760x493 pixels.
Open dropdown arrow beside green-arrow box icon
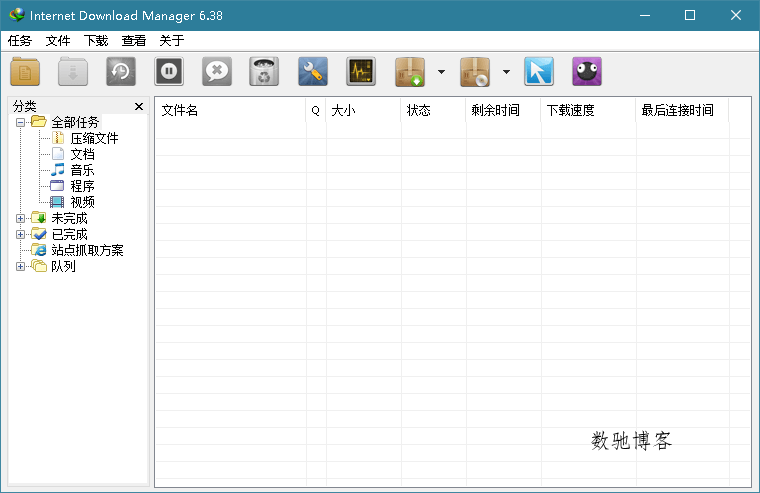click(x=441, y=72)
